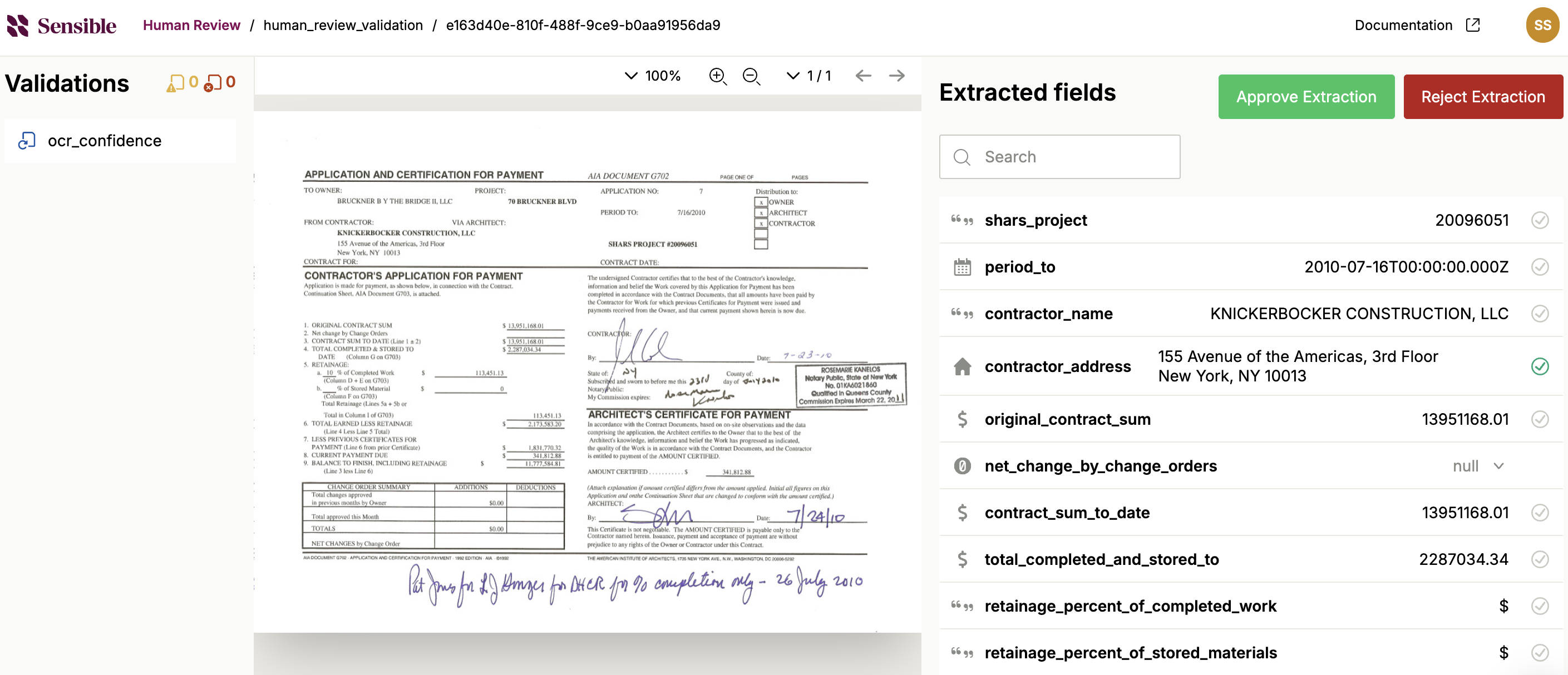
Task: Click the zoom out magnifier icon
Action: click(751, 76)
